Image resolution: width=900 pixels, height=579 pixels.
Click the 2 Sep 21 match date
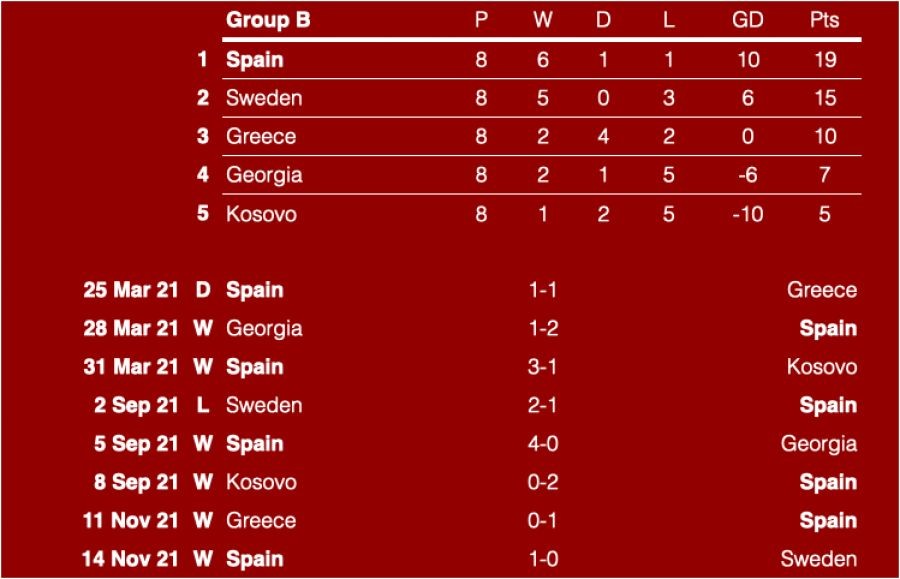tap(136, 405)
